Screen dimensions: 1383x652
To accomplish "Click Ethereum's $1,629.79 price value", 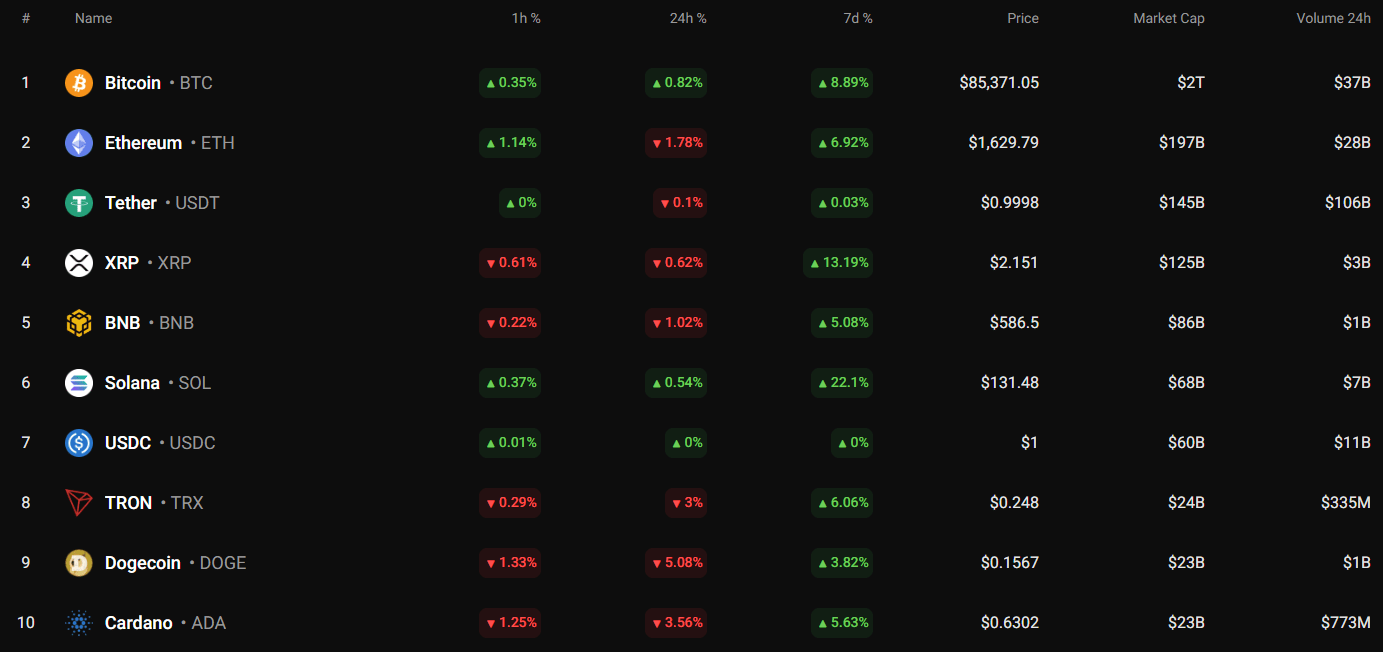I will pyautogui.click(x=1003, y=143).
